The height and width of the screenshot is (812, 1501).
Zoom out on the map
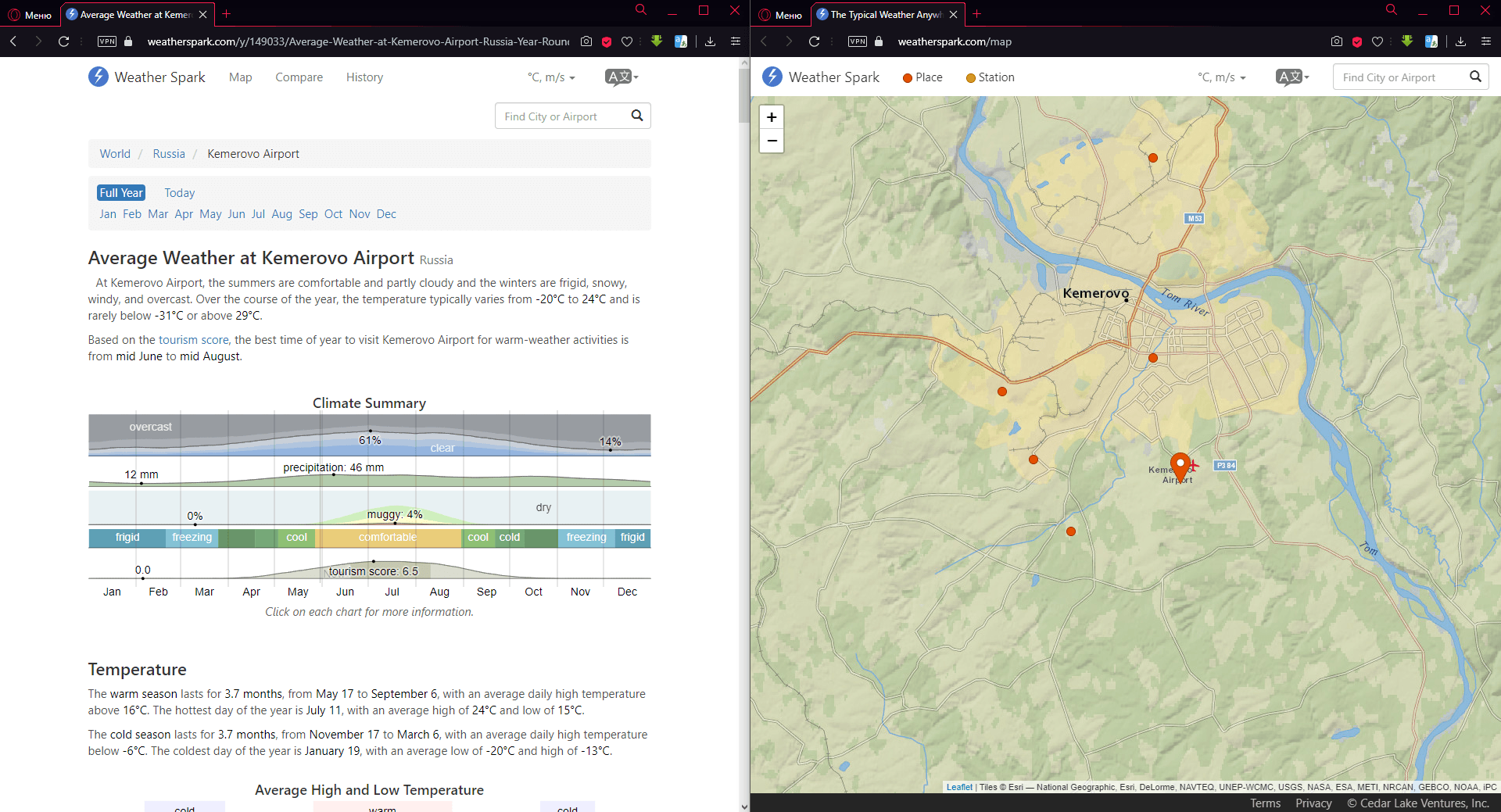click(772, 141)
